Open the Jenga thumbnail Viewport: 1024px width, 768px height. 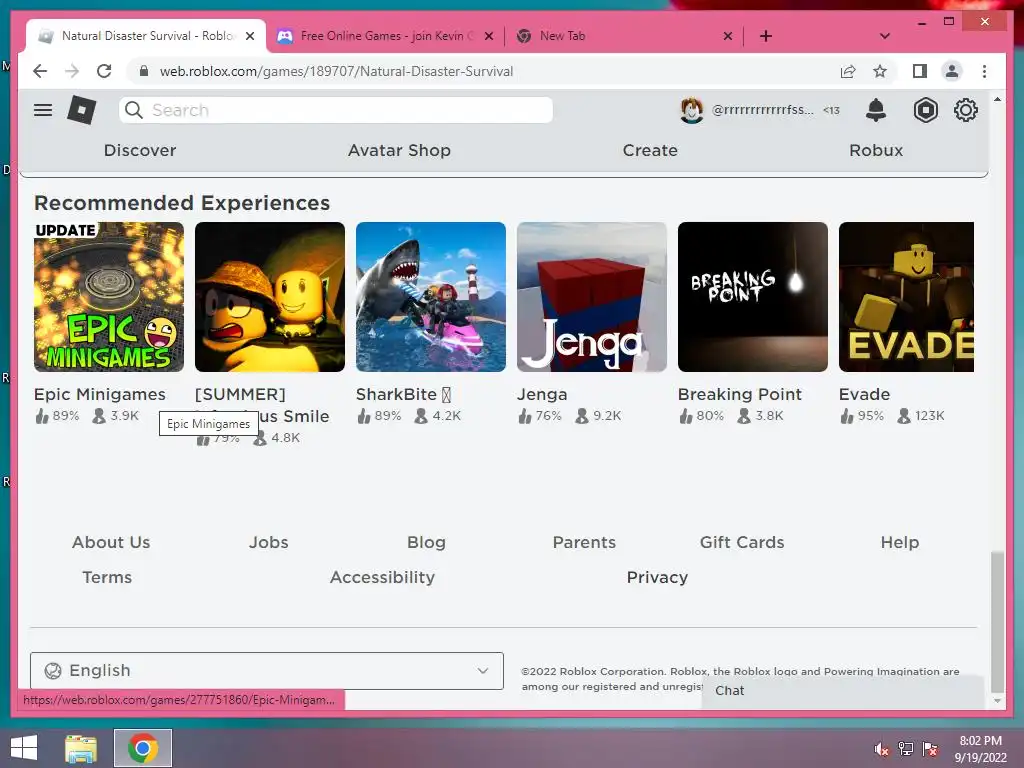pos(592,296)
